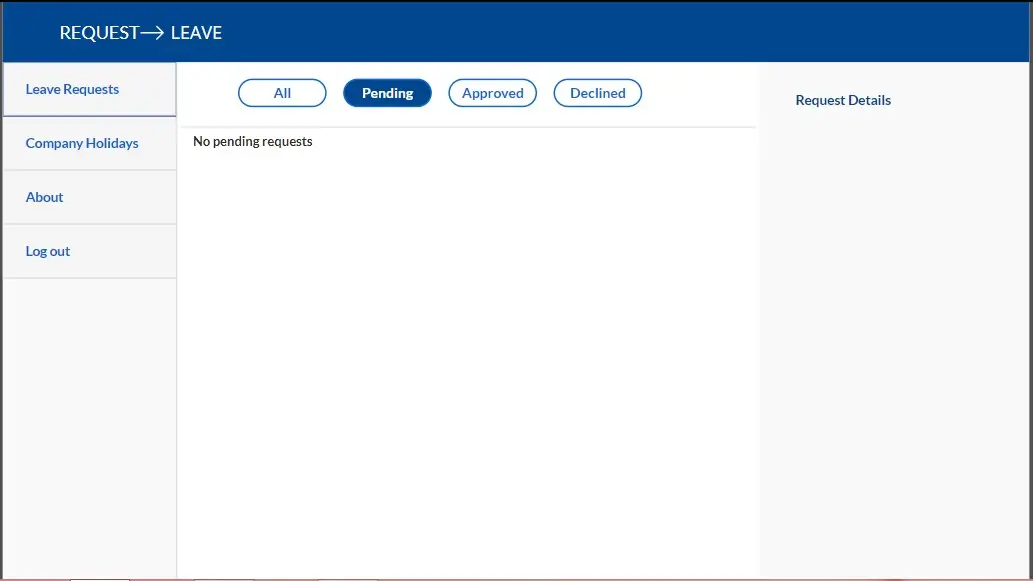Open the Leave Requests sidebar item
Image resolution: width=1033 pixels, height=581 pixels.
[x=90, y=90]
